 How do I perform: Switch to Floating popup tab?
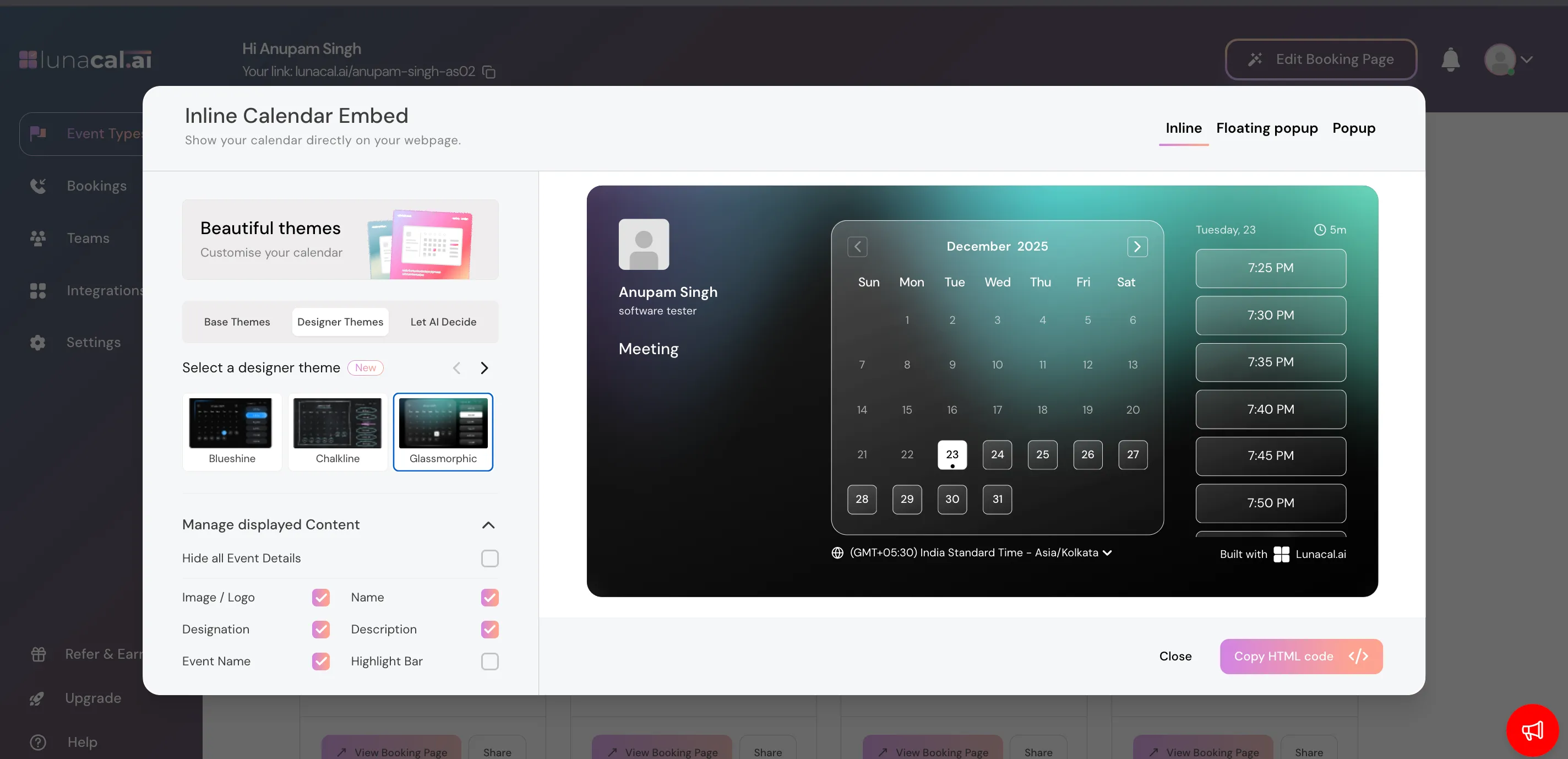[1266, 128]
